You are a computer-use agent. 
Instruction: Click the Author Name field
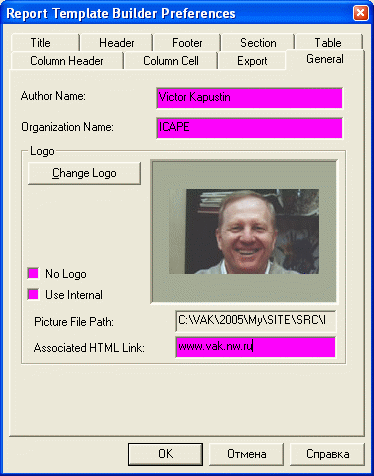pyautogui.click(x=249, y=98)
